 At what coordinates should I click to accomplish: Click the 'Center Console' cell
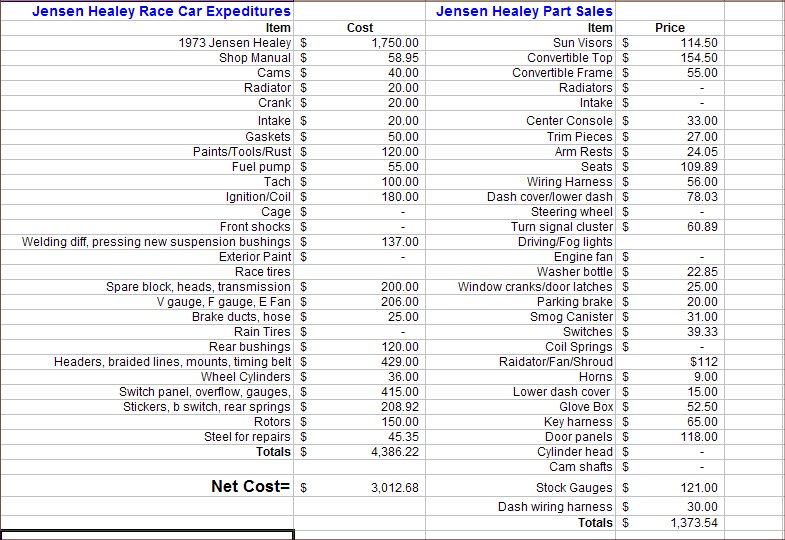[x=521, y=121]
